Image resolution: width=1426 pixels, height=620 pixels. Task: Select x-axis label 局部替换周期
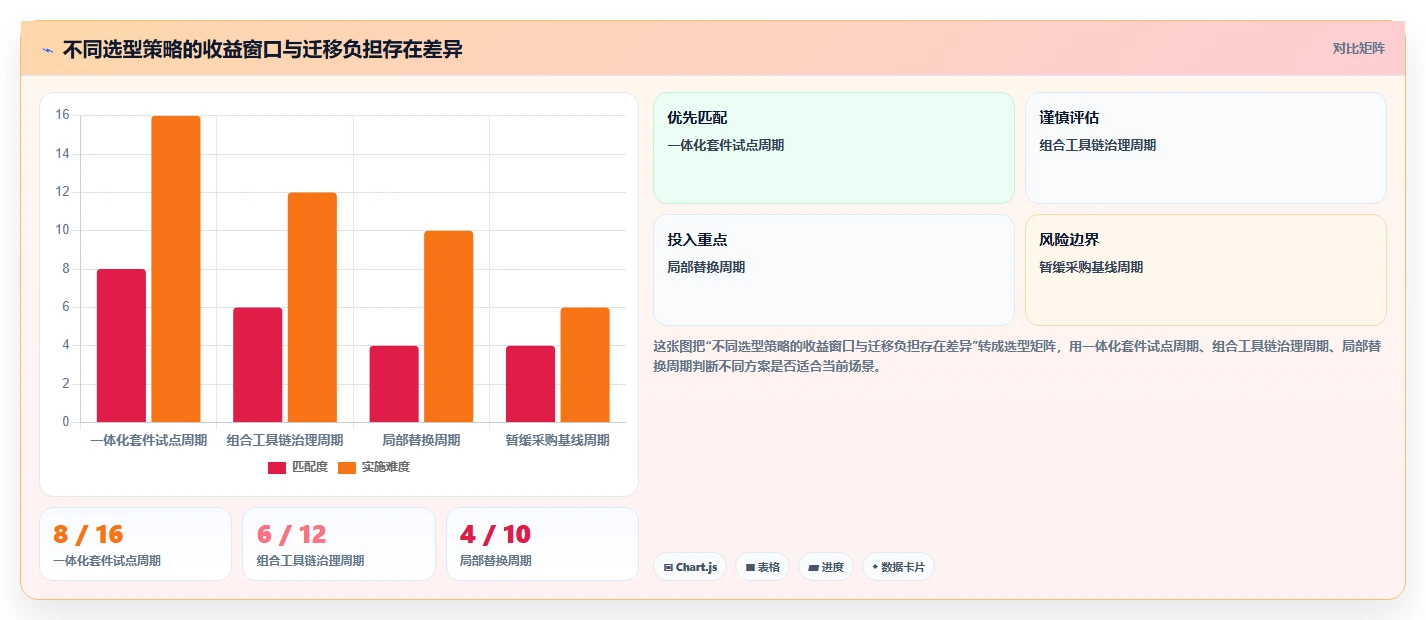pos(421,440)
